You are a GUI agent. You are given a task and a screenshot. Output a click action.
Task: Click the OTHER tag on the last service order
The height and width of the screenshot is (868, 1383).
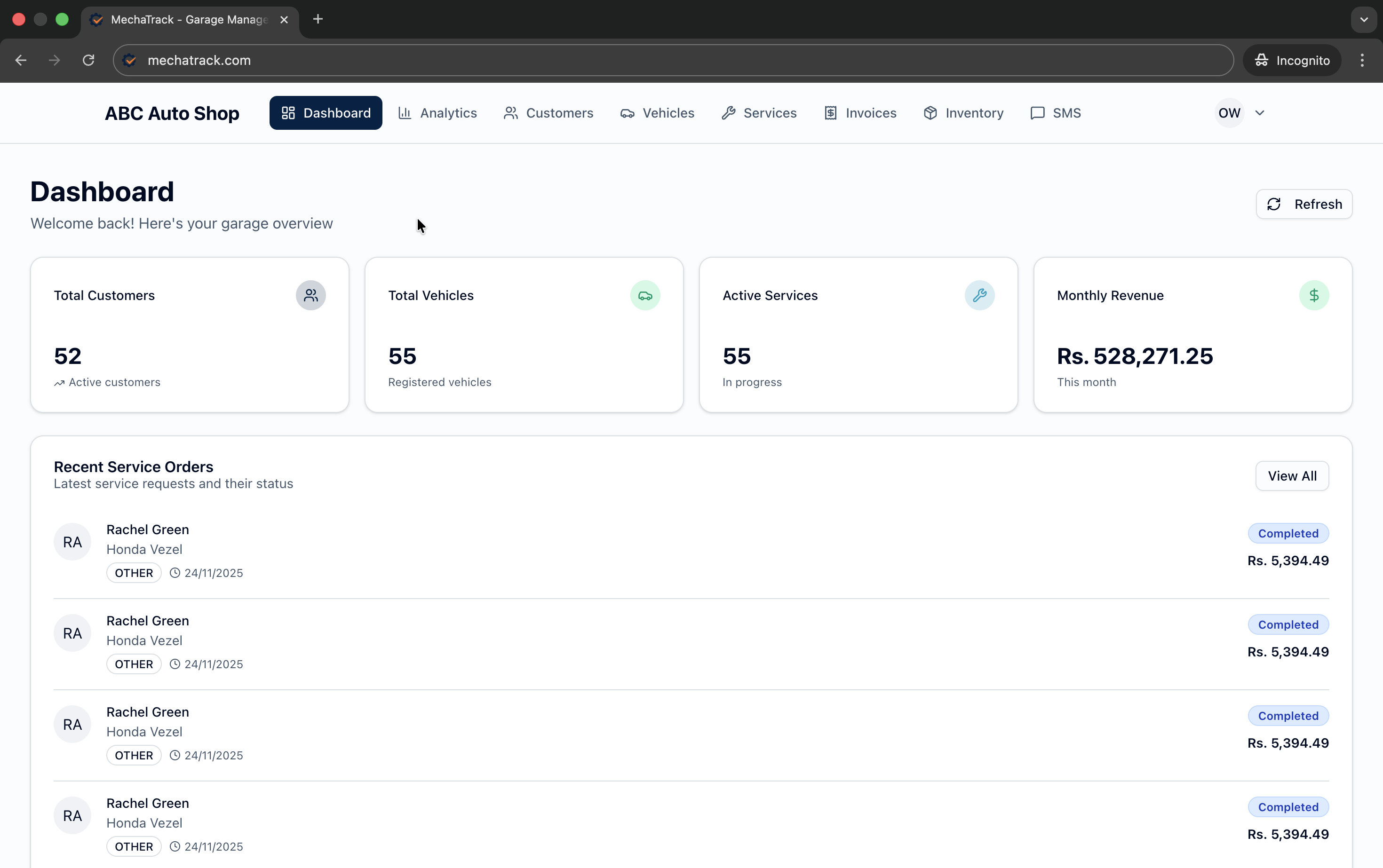tap(133, 845)
